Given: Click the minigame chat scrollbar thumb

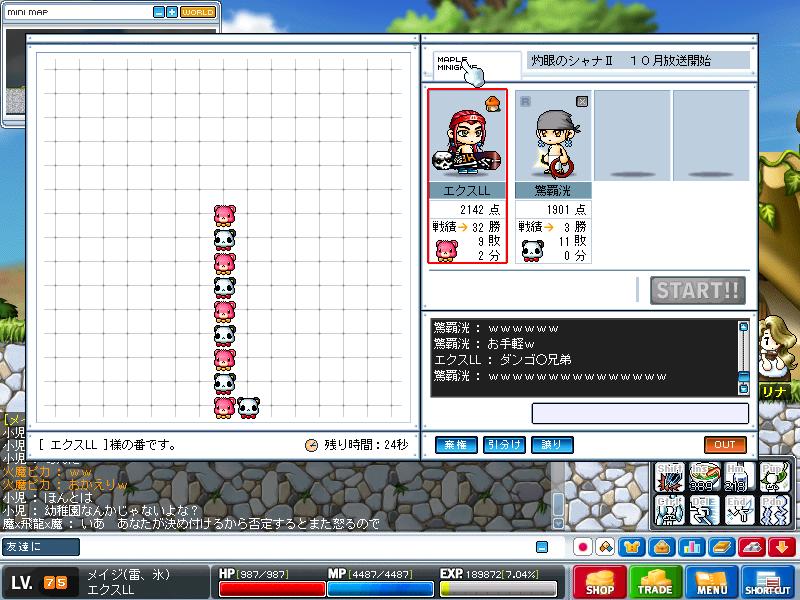Looking at the screenshot, I should (743, 377).
